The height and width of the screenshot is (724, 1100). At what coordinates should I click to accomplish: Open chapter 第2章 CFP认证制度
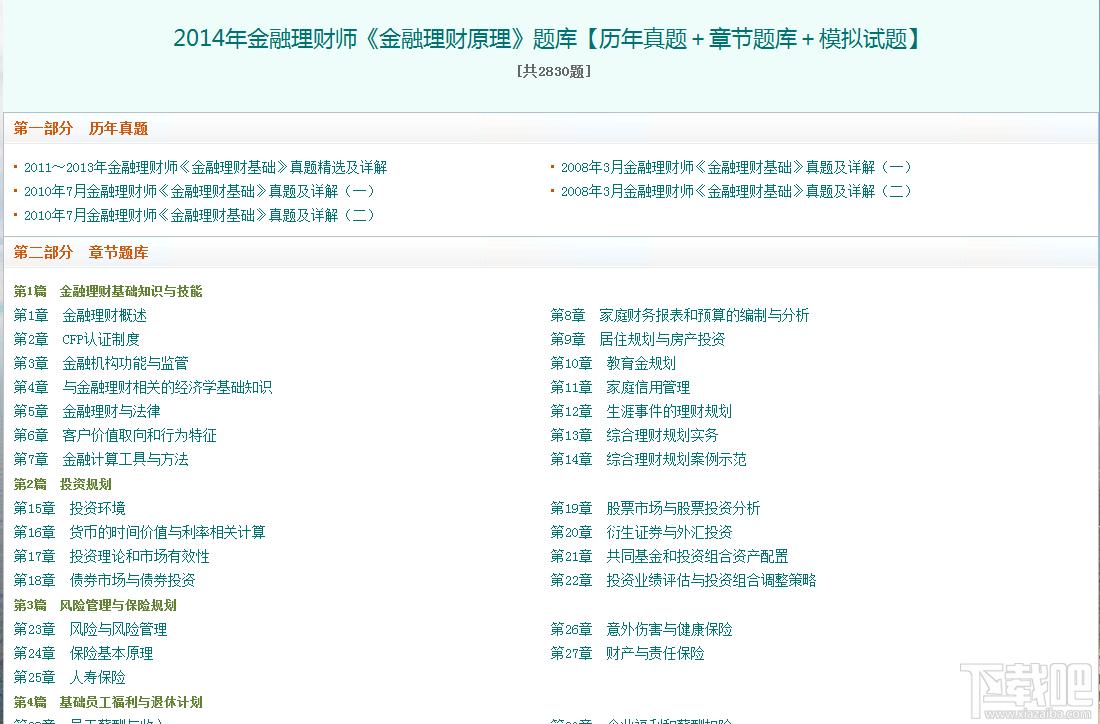[76, 340]
